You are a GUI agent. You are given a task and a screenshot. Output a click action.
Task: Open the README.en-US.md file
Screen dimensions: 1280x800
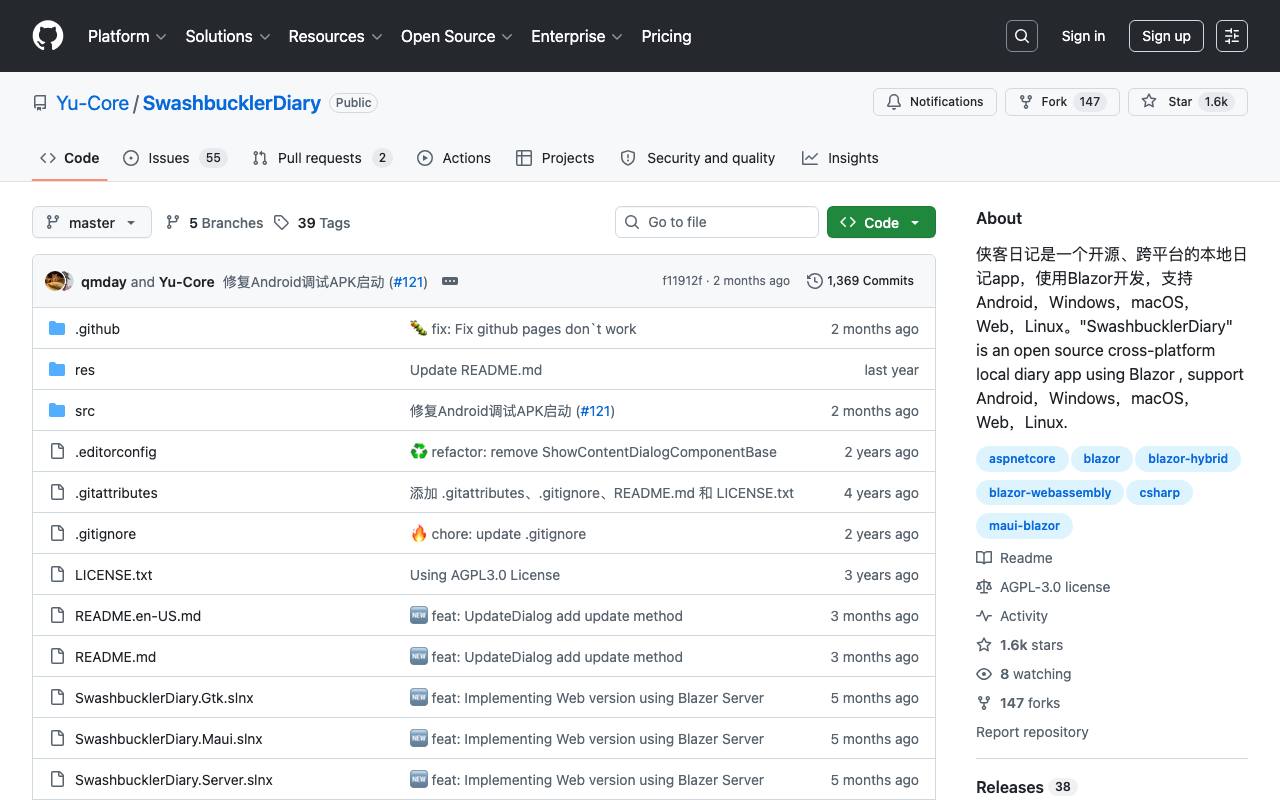[x=138, y=616]
